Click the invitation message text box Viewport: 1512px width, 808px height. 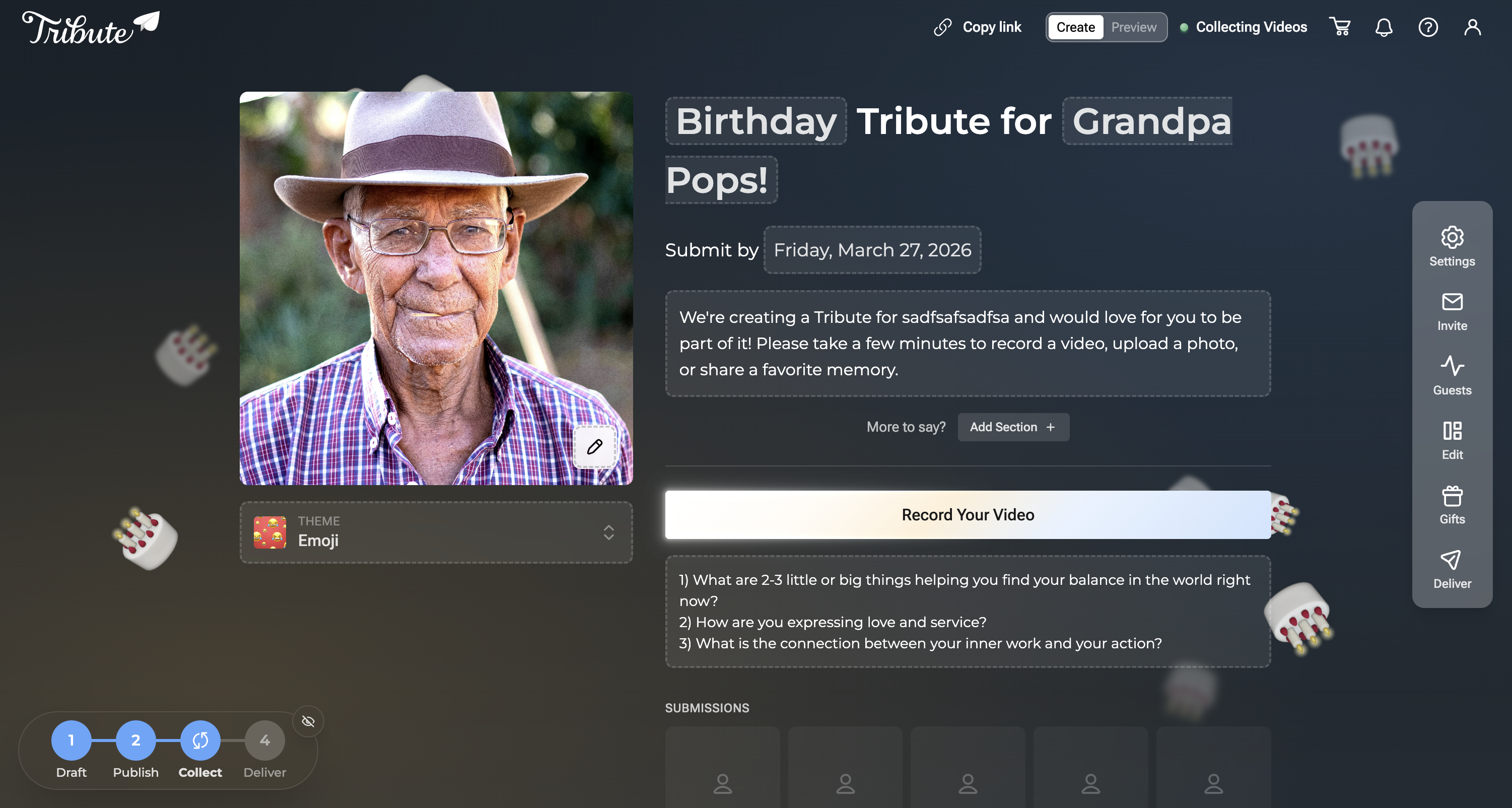click(968, 344)
